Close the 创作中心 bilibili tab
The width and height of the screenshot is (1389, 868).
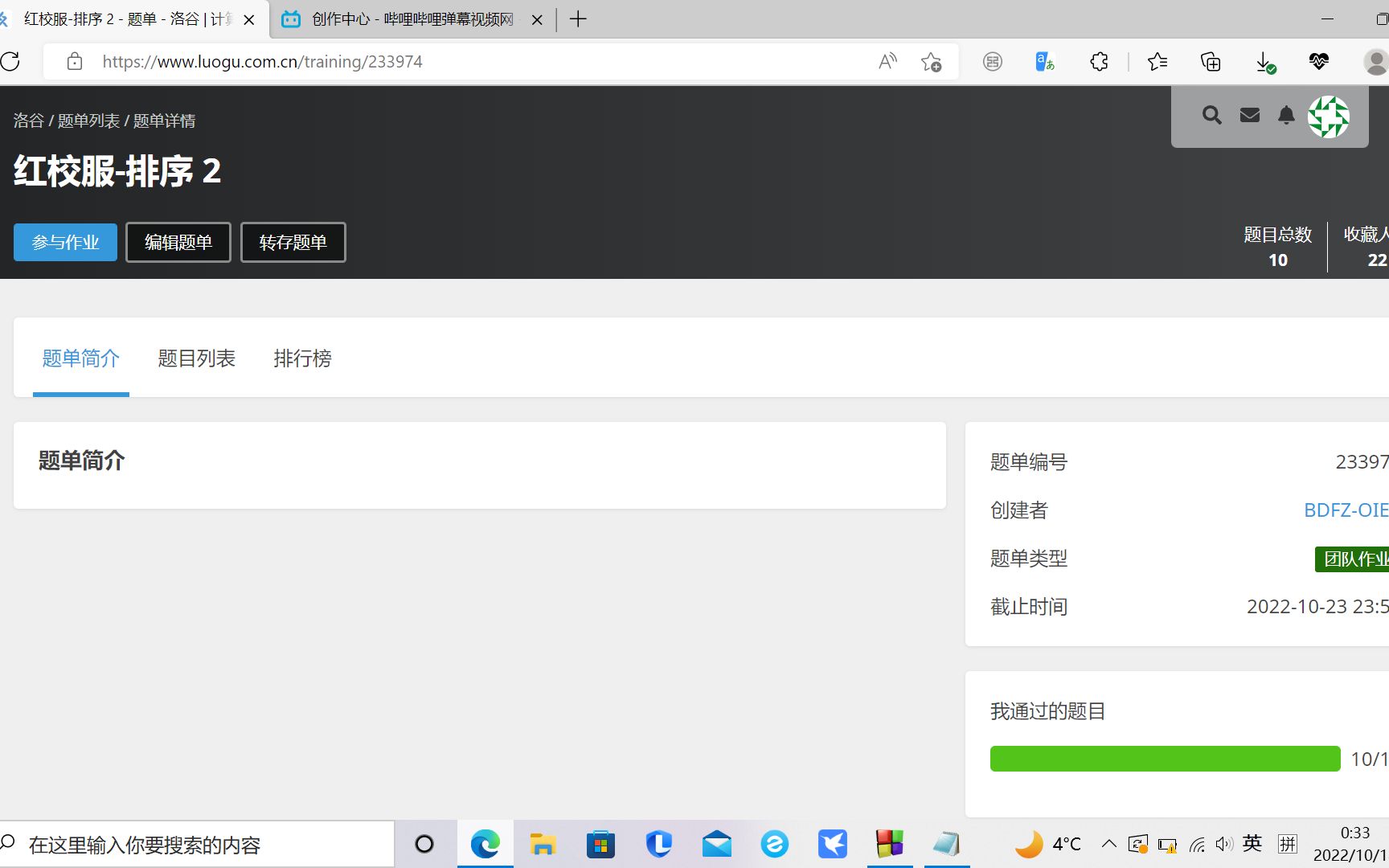pyautogui.click(x=538, y=20)
